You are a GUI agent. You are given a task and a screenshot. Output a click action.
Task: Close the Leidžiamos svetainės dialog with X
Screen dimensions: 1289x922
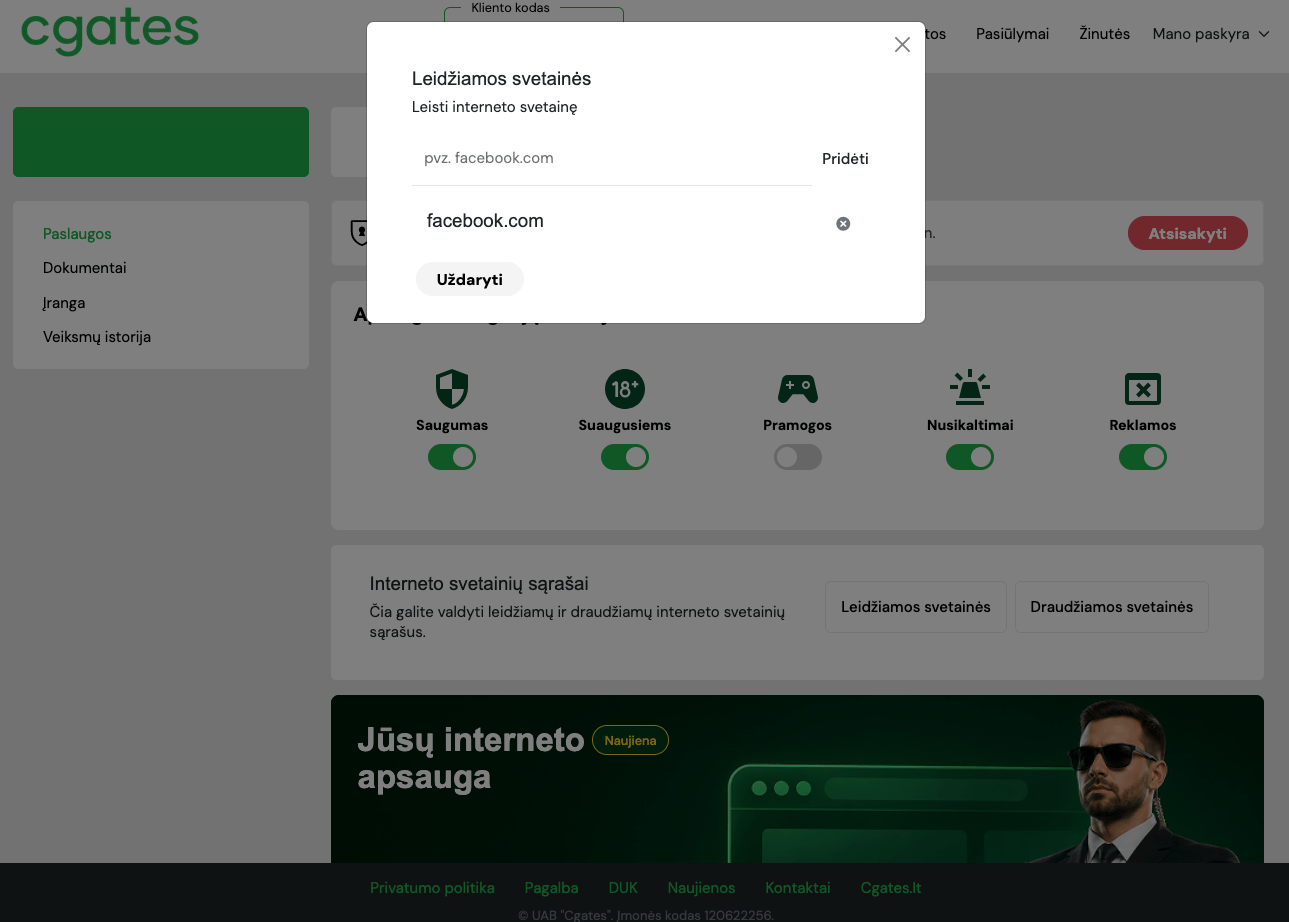point(902,45)
